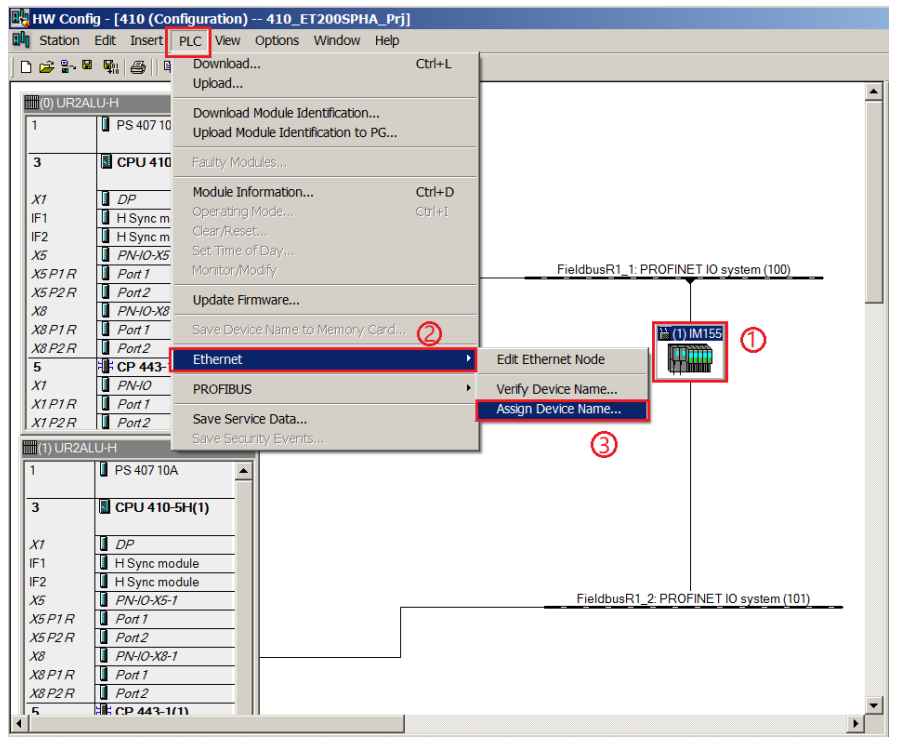This screenshot has width=898, height=744.
Task: Click the Open folder toolbar icon
Action: pyautogui.click(x=46, y=68)
